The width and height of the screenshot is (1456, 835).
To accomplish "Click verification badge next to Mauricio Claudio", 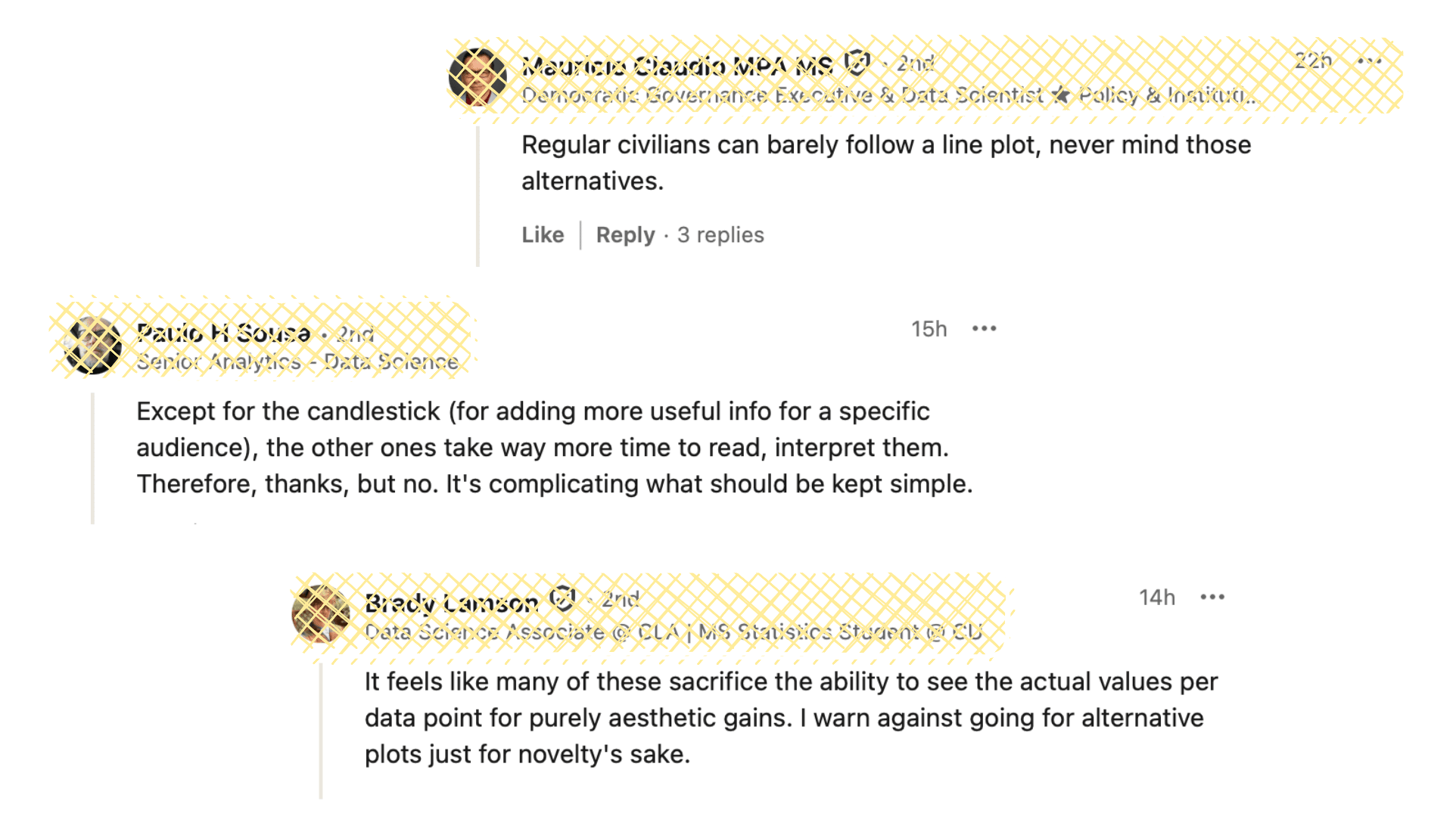I will [857, 63].
